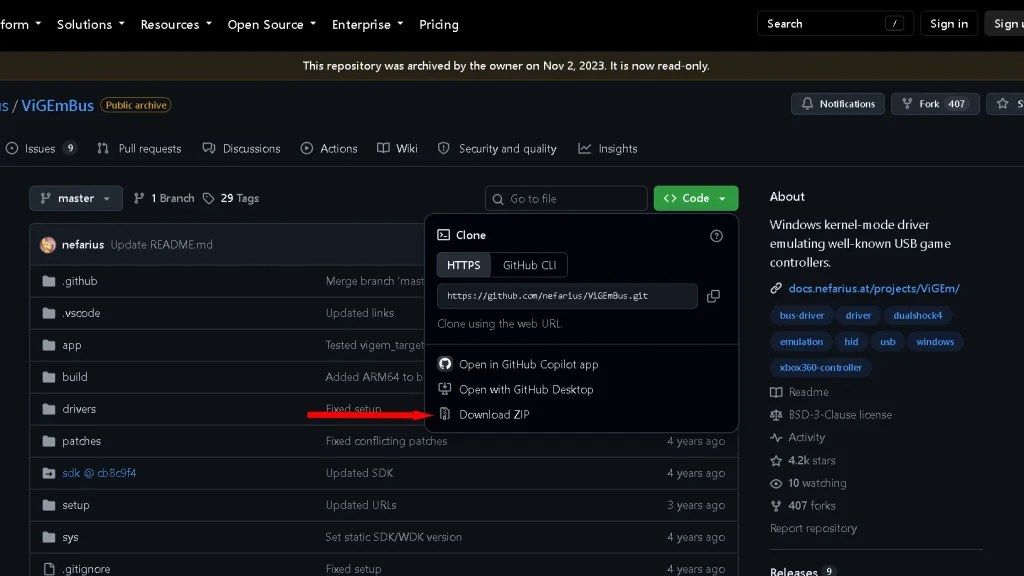Click the Download ZIP file icon
This screenshot has width=1024, height=576.
[445, 414]
